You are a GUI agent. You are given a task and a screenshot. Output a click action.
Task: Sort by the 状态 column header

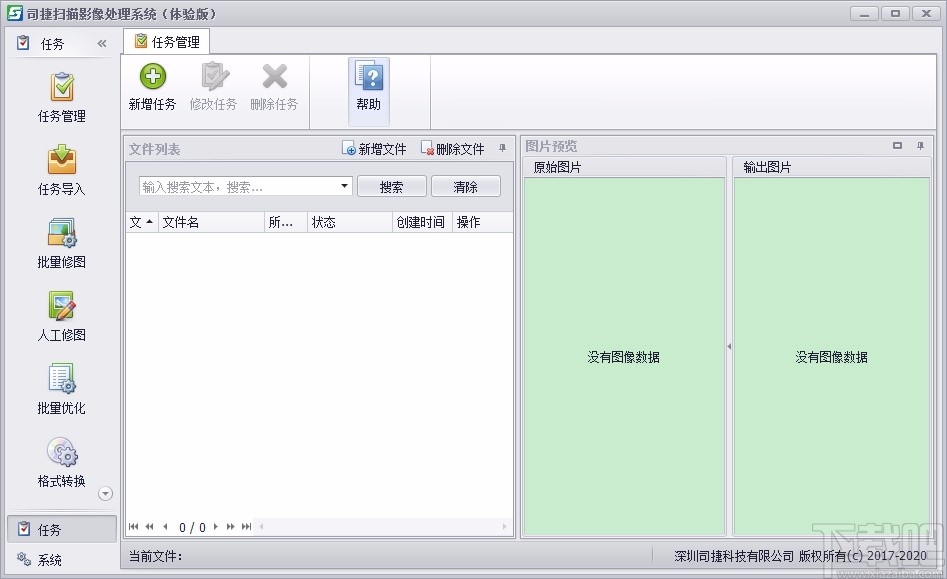tap(350, 222)
